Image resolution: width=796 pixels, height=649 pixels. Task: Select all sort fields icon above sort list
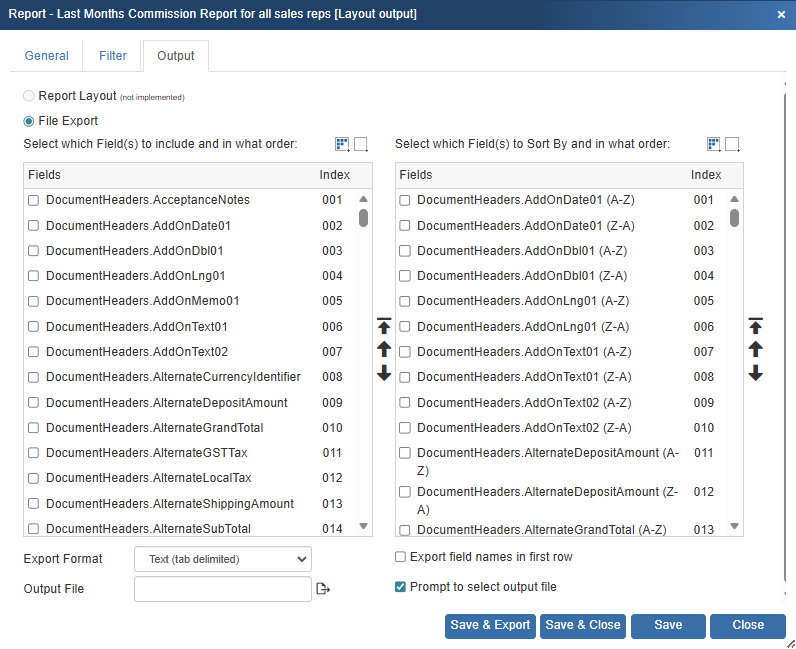click(x=714, y=144)
